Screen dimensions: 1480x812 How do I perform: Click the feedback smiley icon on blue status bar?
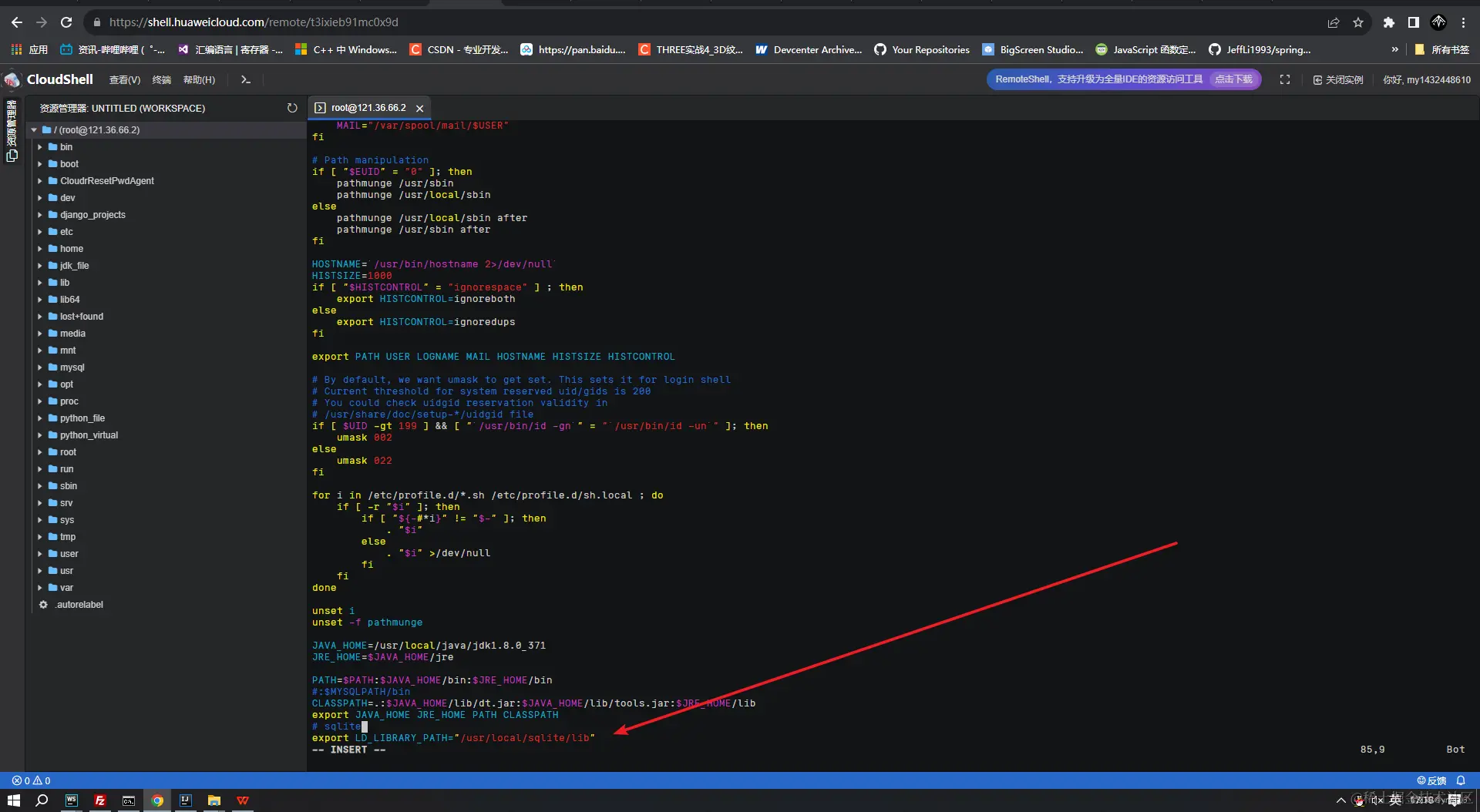click(1422, 780)
